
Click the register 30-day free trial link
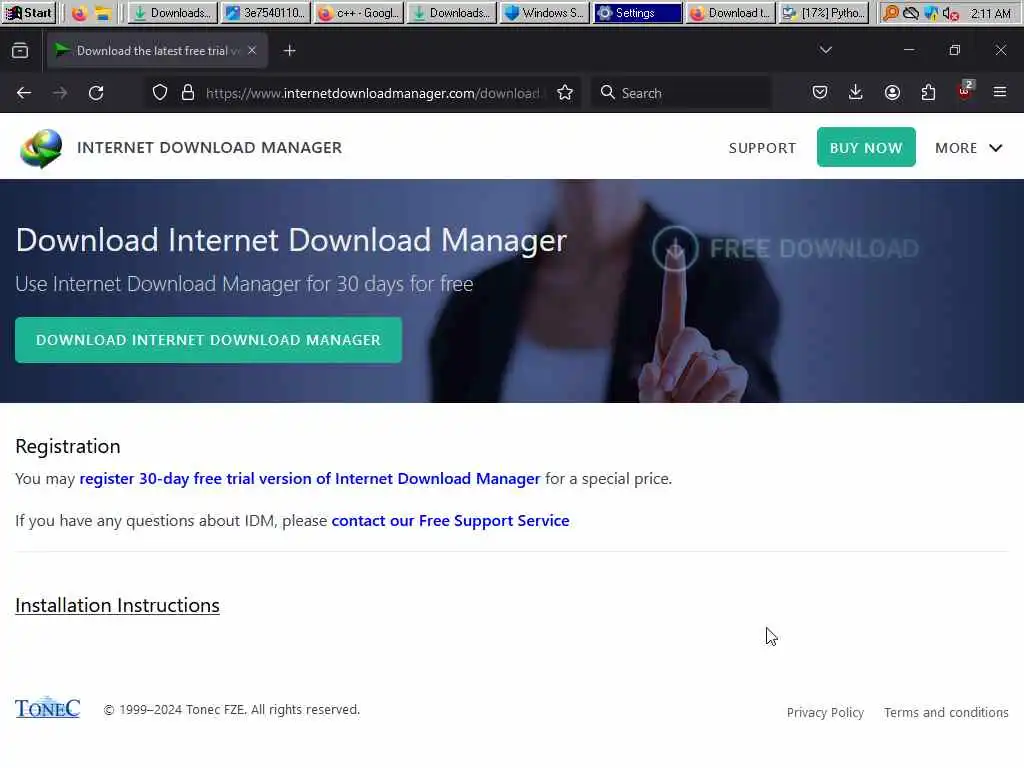coord(310,479)
